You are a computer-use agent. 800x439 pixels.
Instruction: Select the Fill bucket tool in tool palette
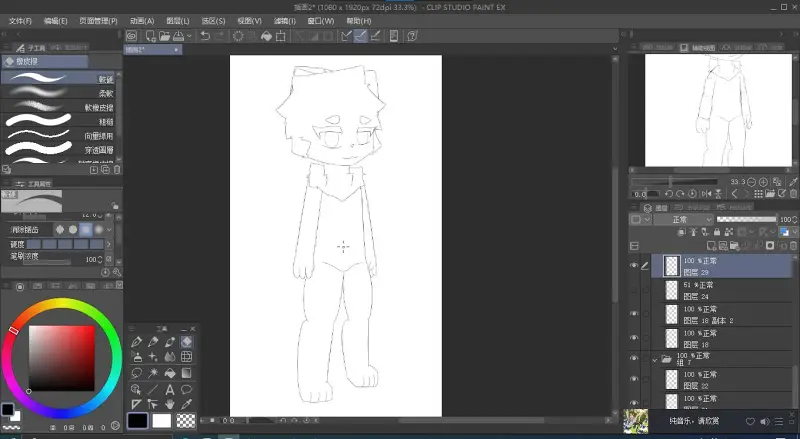click(x=170, y=373)
